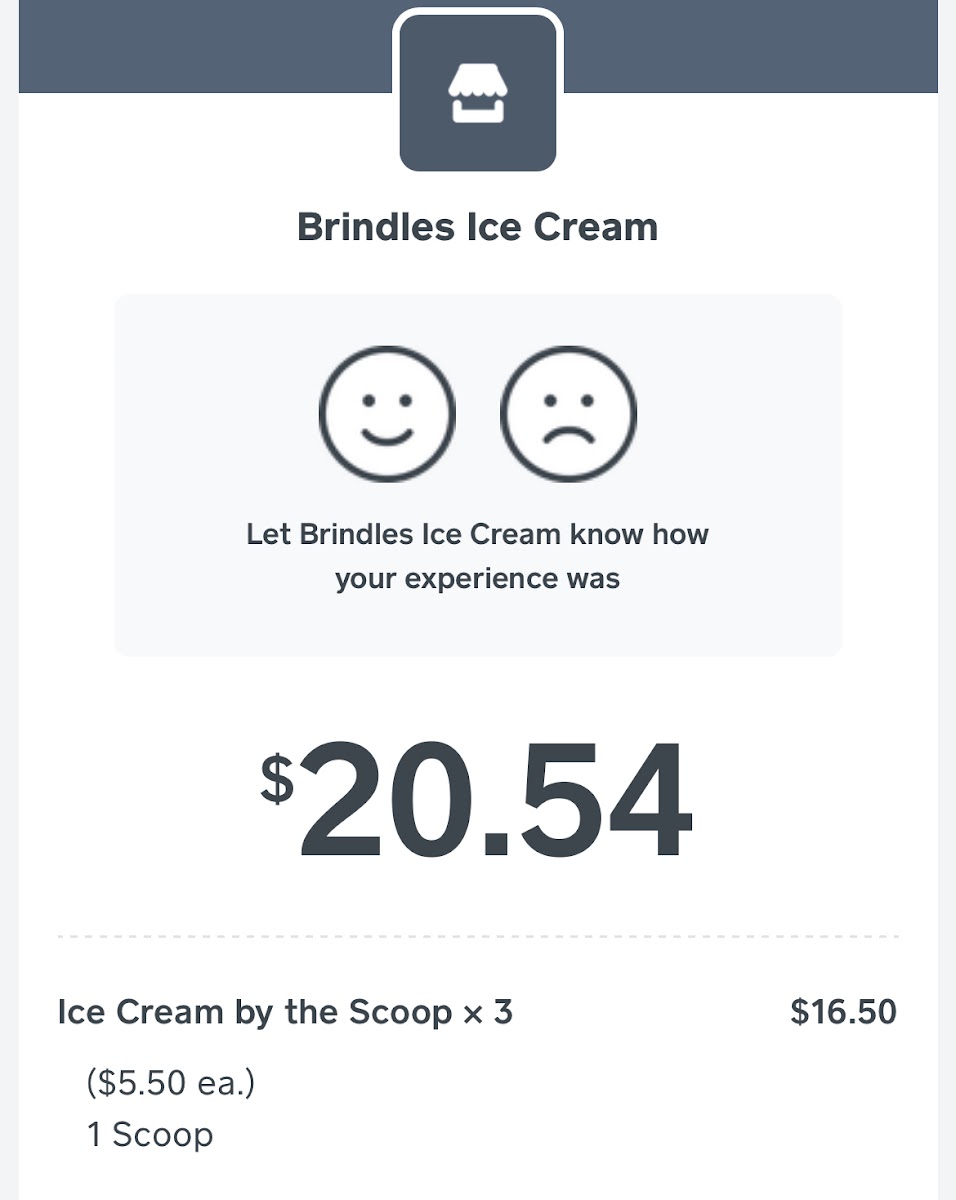Click "Ice Cream" in the bold merchant title
This screenshot has height=1200, width=956.
point(561,227)
